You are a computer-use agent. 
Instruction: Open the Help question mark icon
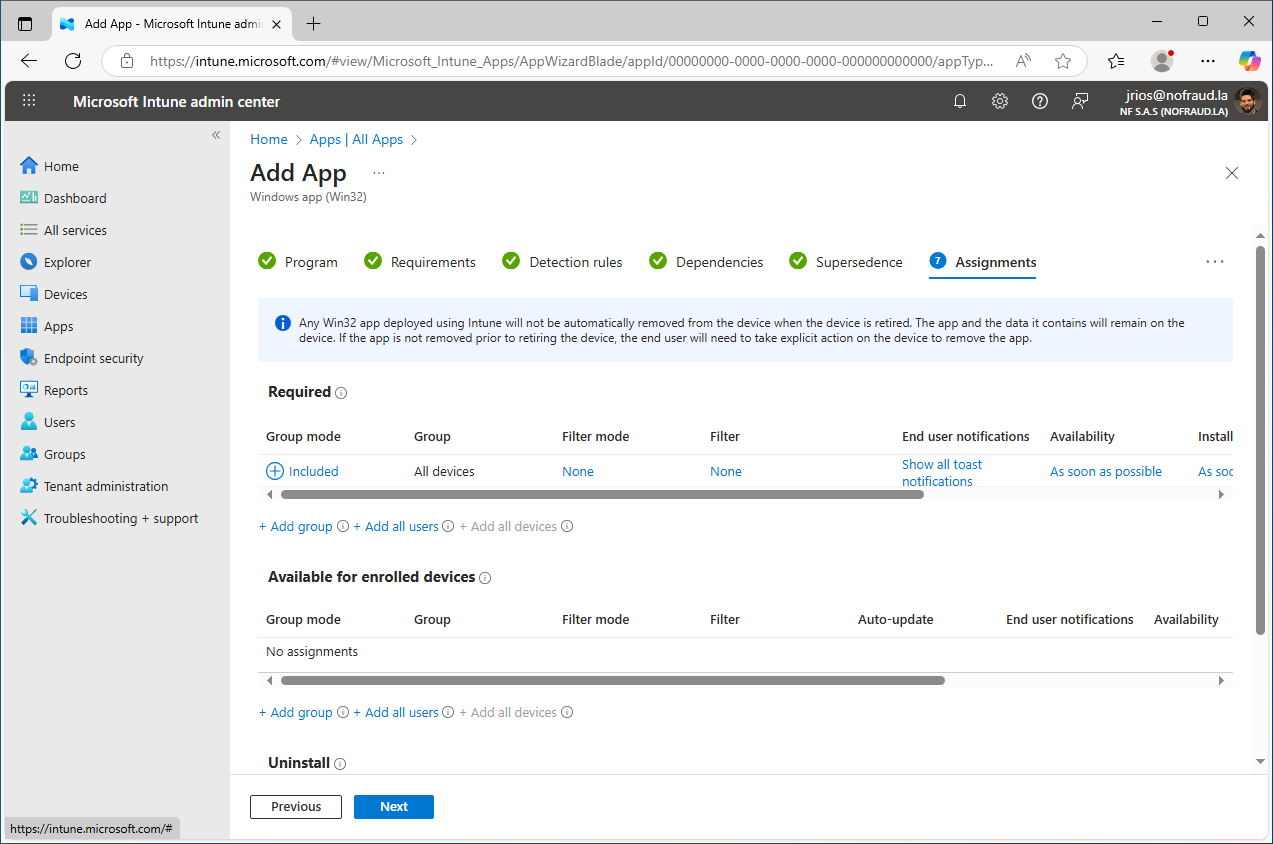[x=1040, y=101]
